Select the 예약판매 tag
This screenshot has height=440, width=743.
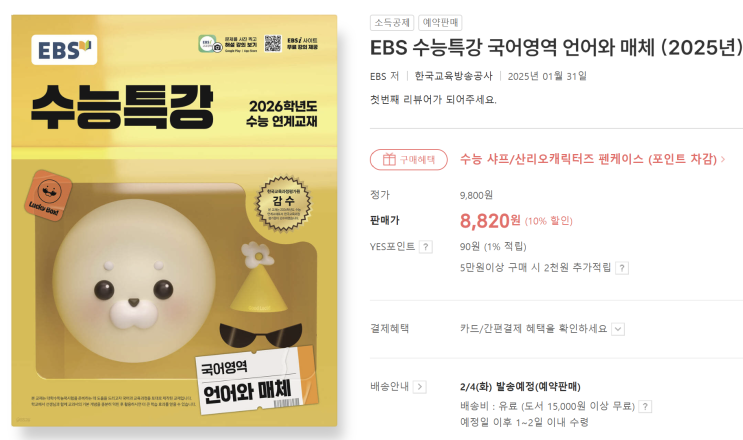pyautogui.click(x=440, y=23)
